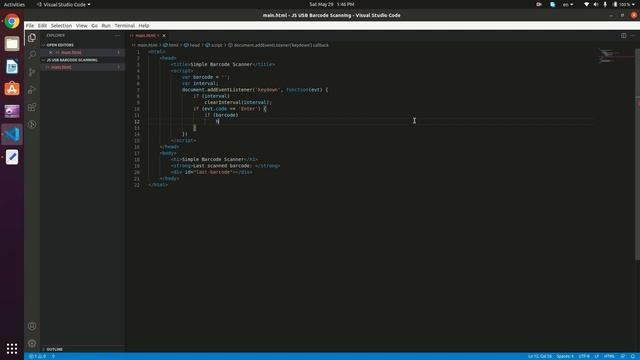Click 'head' in the breadcrumb

(192, 45)
